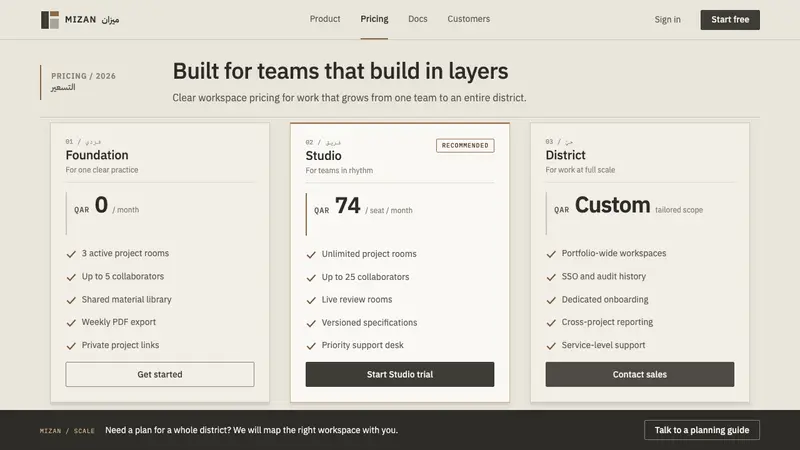Image resolution: width=800 pixels, height=450 pixels.
Task: Click Talk to a planning guide
Action: 702,430
